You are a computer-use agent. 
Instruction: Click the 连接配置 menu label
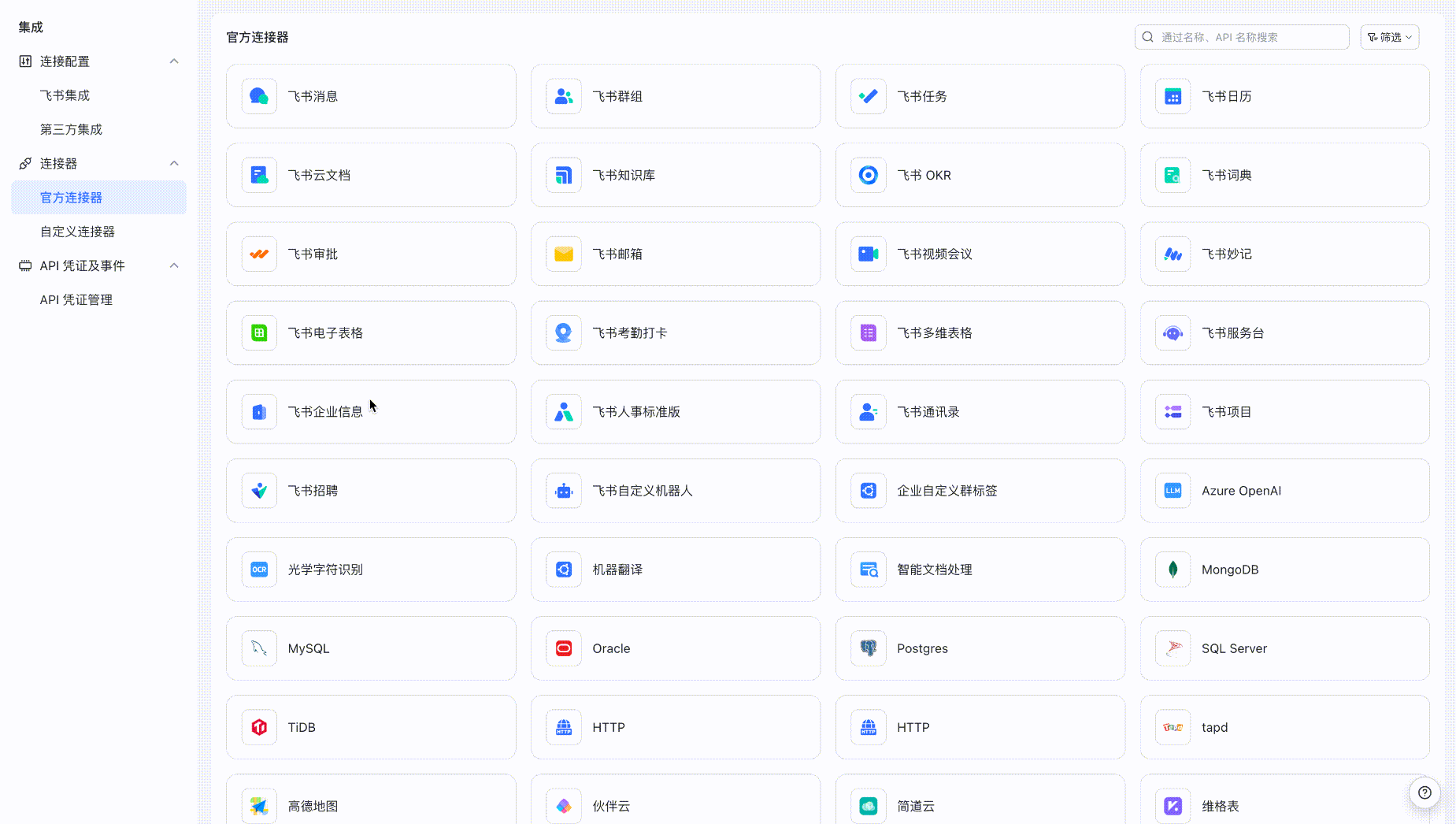coord(65,61)
